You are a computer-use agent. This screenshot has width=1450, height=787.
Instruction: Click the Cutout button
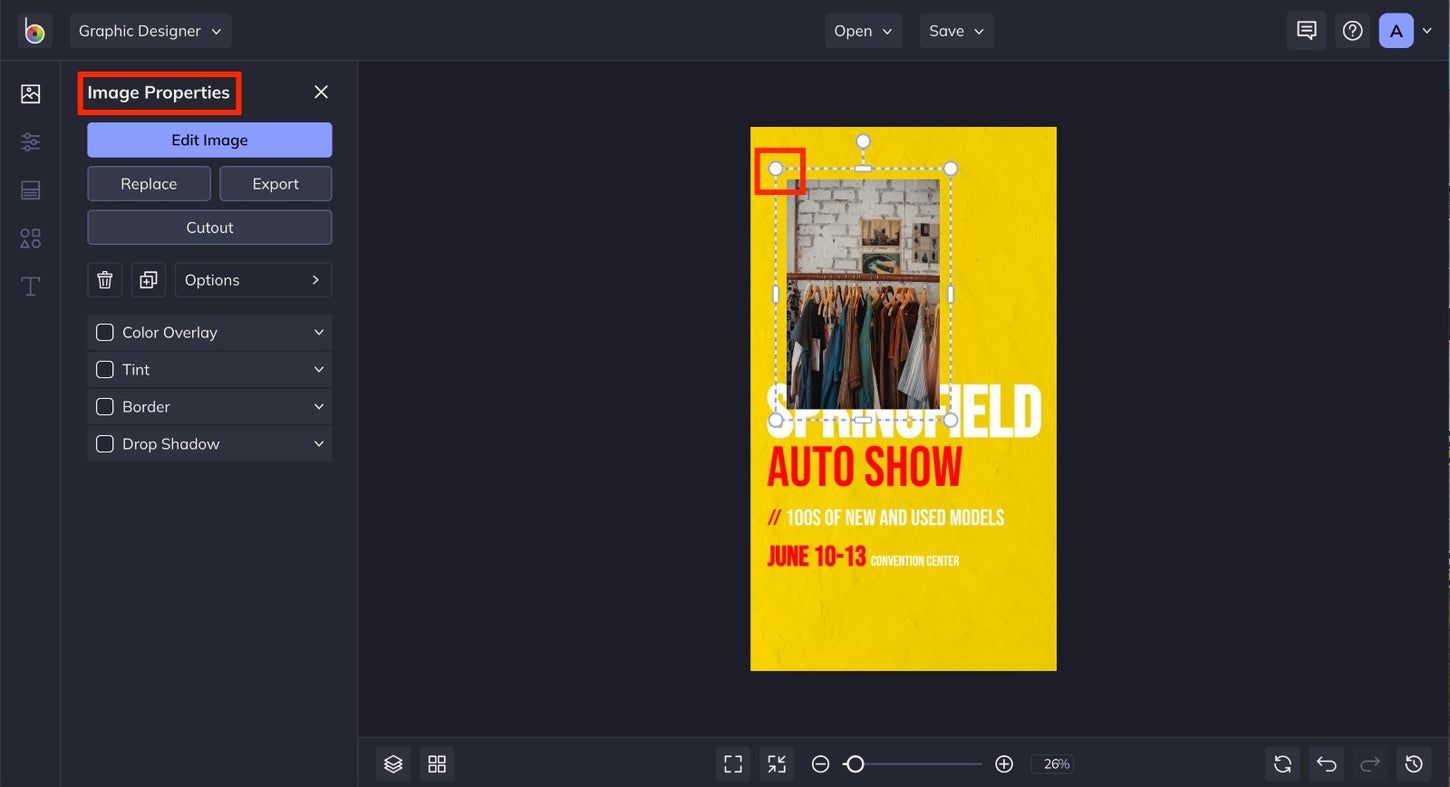click(208, 227)
